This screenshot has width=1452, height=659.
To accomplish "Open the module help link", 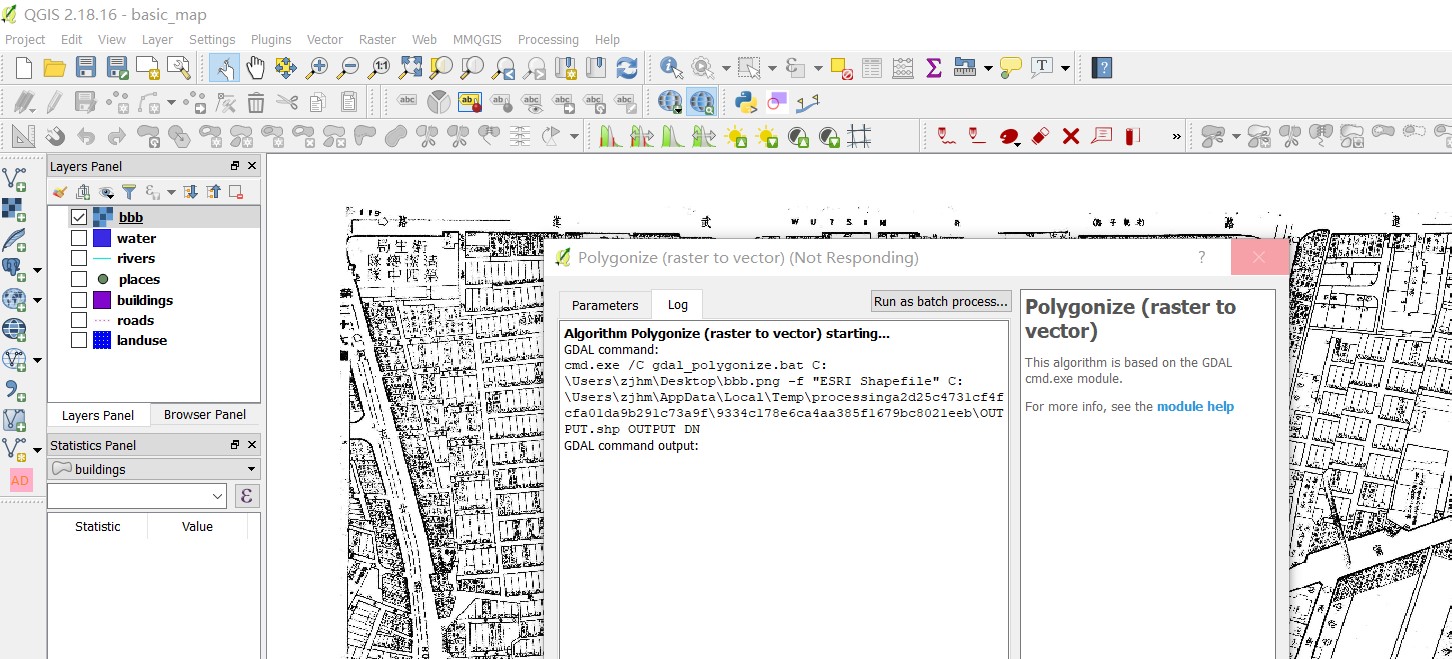I will [x=1195, y=406].
